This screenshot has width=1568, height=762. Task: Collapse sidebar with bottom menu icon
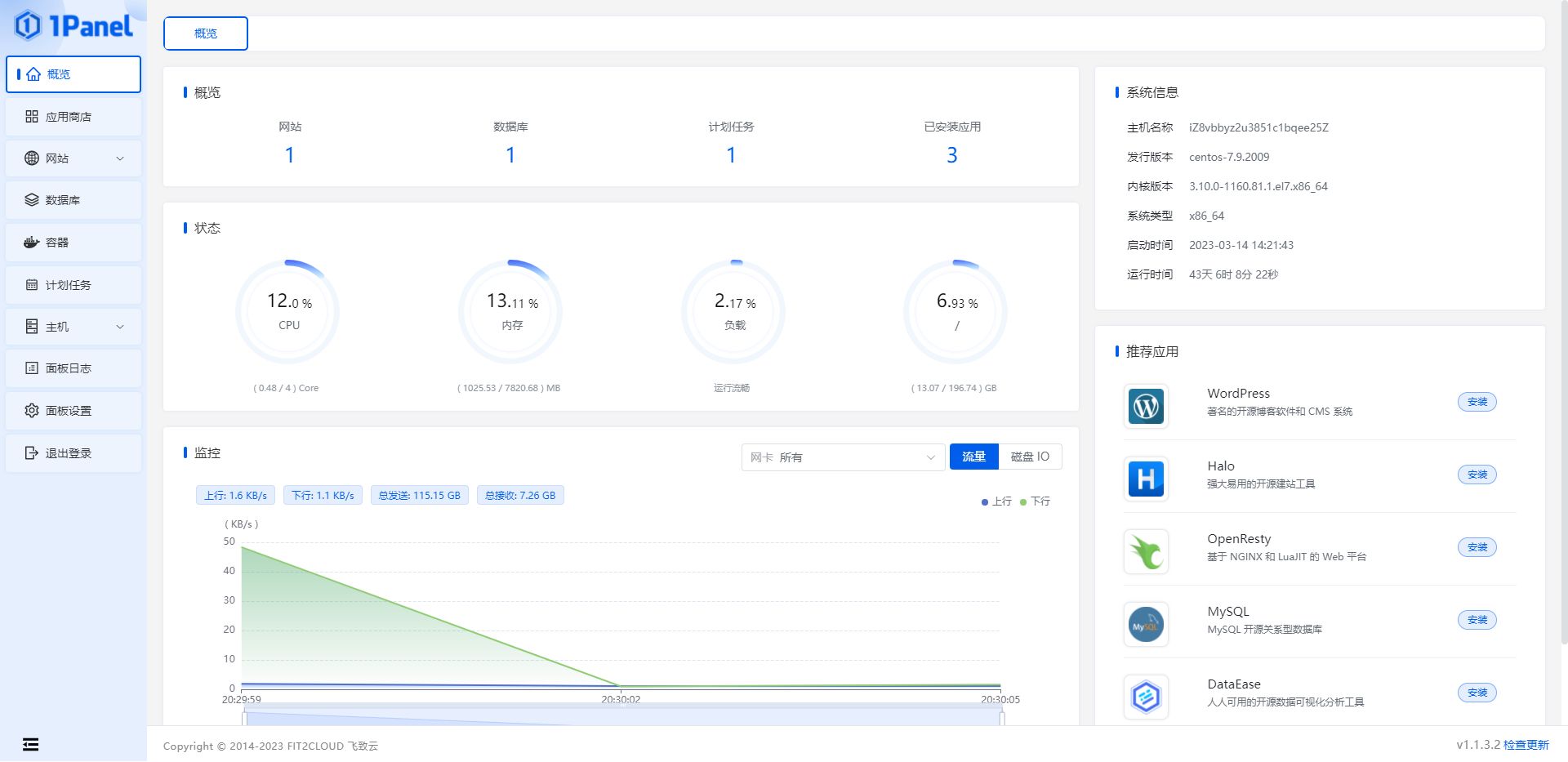tap(30, 744)
